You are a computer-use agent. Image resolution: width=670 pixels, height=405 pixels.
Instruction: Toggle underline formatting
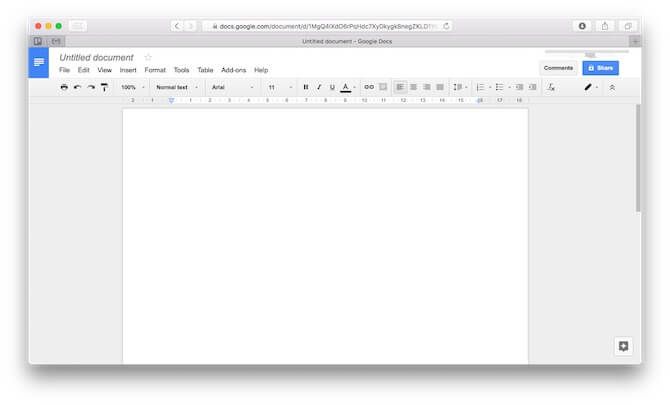[x=332, y=87]
